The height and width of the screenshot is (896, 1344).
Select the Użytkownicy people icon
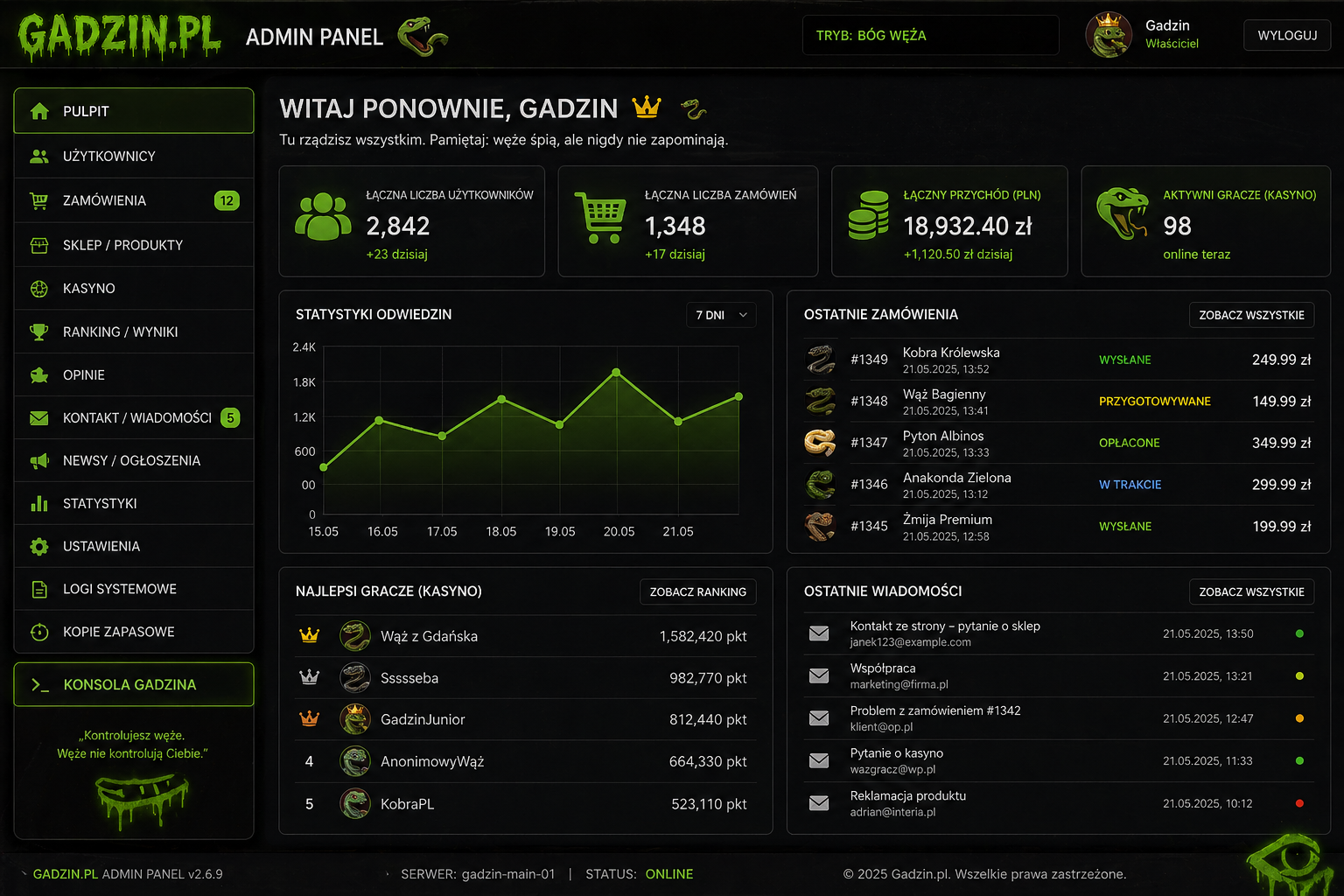(x=38, y=156)
